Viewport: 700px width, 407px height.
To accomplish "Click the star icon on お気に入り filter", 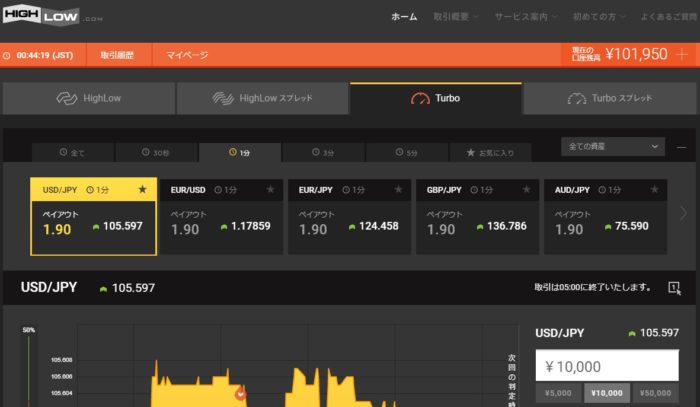I will click(471, 153).
